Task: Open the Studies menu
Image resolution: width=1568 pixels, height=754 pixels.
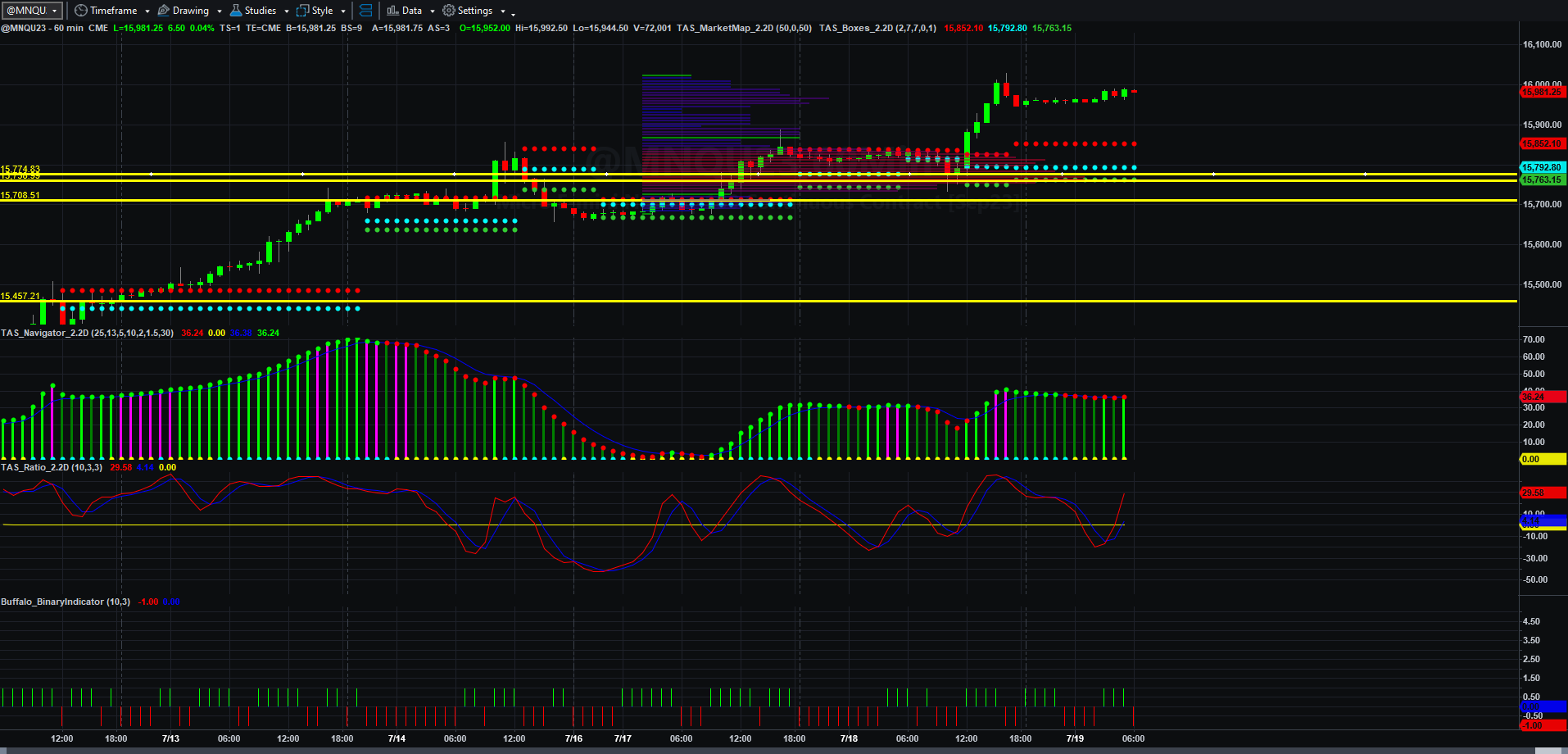Action: coord(261,11)
